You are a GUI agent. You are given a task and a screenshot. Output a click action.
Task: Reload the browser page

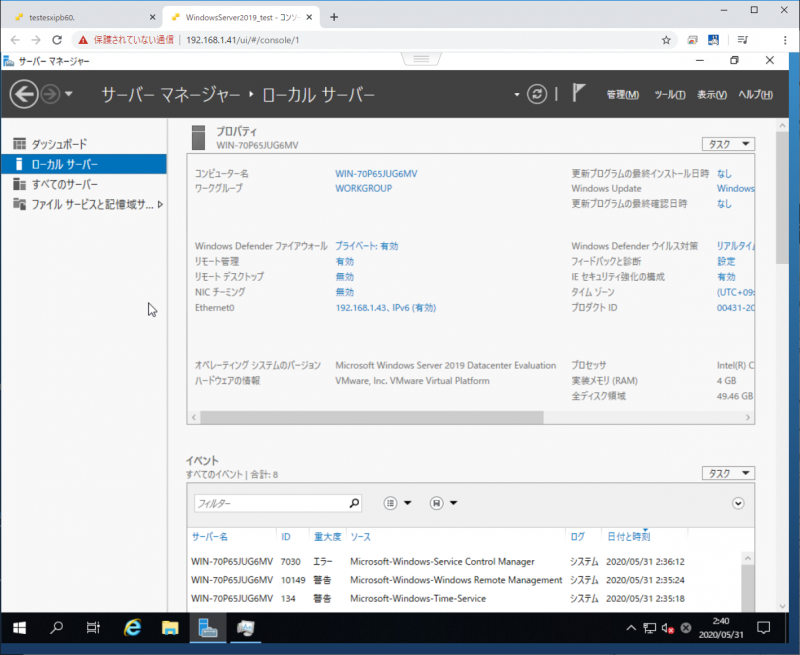(57, 40)
